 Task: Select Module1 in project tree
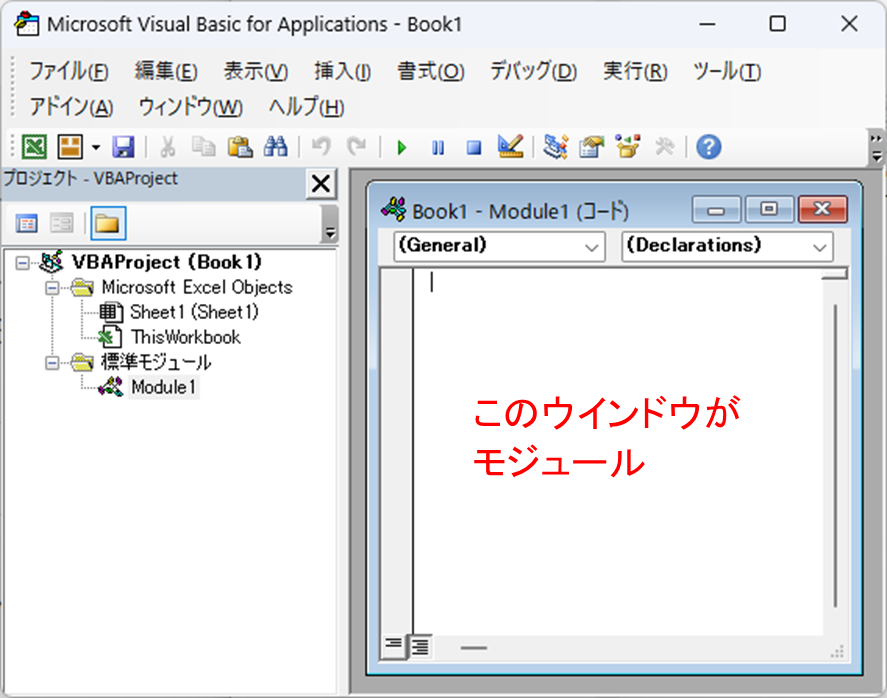[163, 387]
